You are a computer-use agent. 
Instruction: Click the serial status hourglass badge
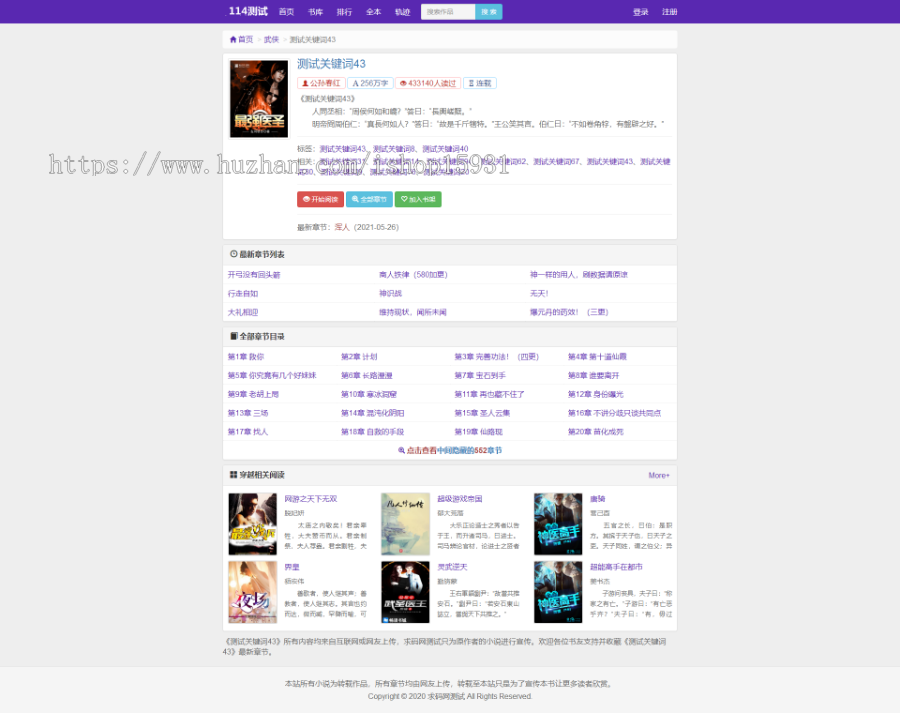pos(480,83)
